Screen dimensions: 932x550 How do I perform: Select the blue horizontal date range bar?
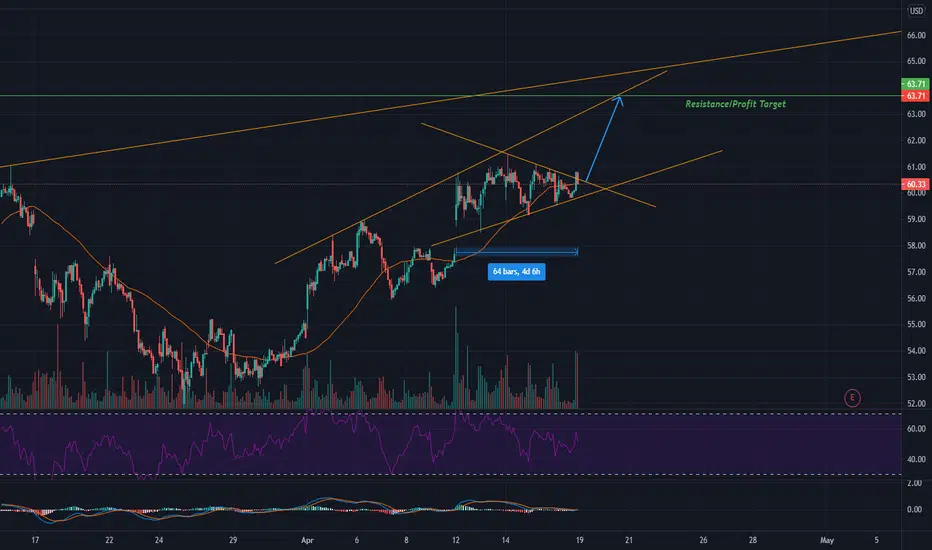(x=517, y=252)
